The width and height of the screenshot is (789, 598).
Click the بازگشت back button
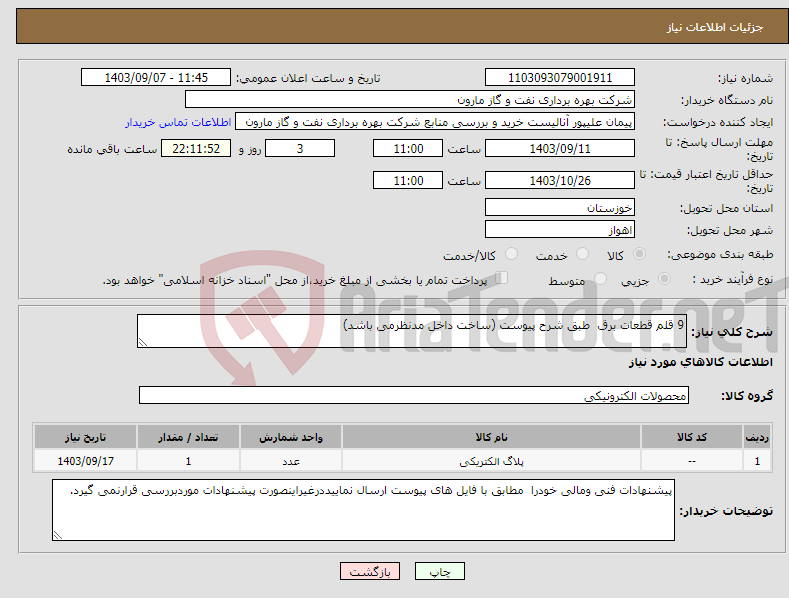point(370,571)
